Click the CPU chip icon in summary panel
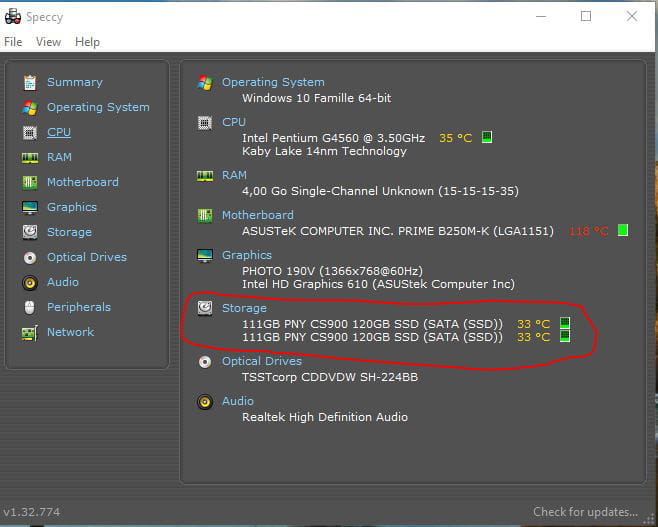658x527 pixels. pyautogui.click(x=205, y=123)
